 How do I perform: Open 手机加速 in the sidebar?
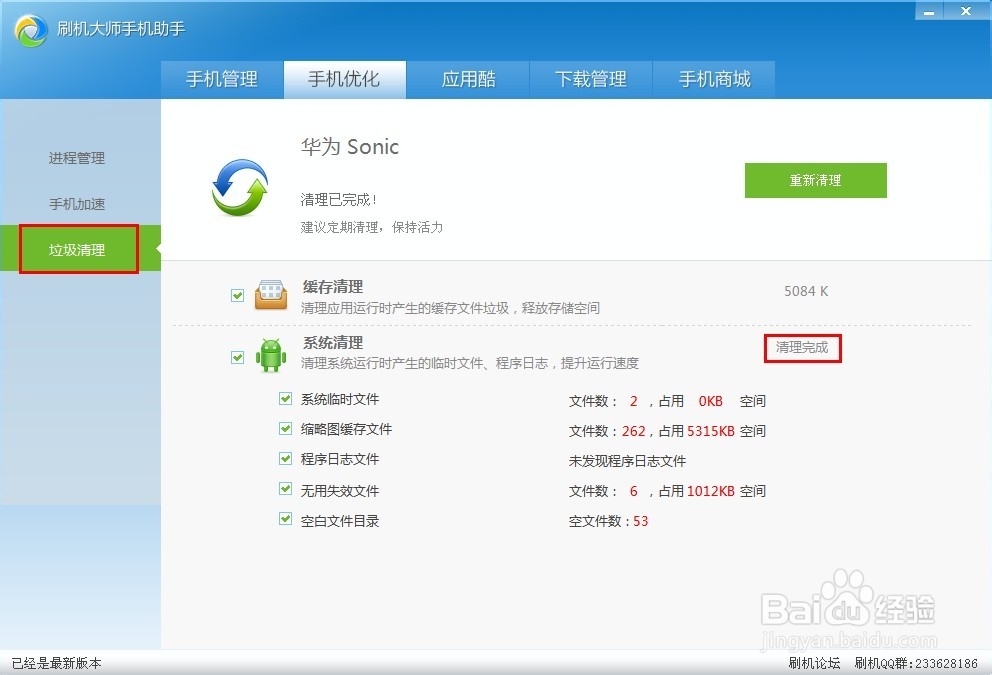(77, 204)
